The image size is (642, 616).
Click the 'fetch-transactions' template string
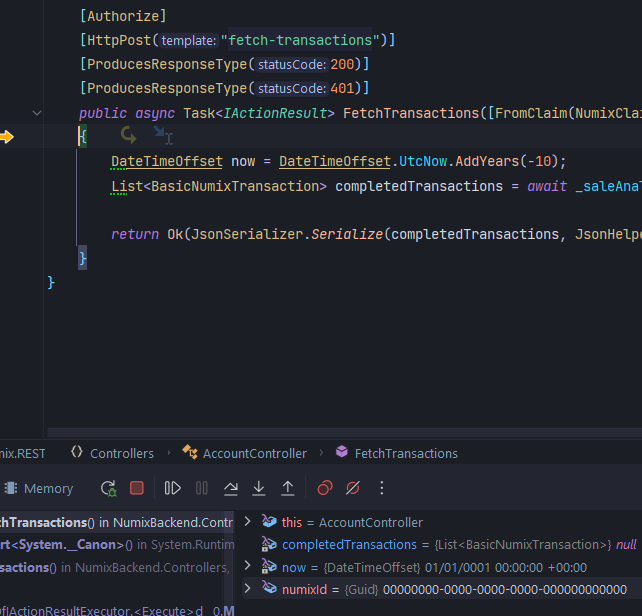(x=300, y=40)
